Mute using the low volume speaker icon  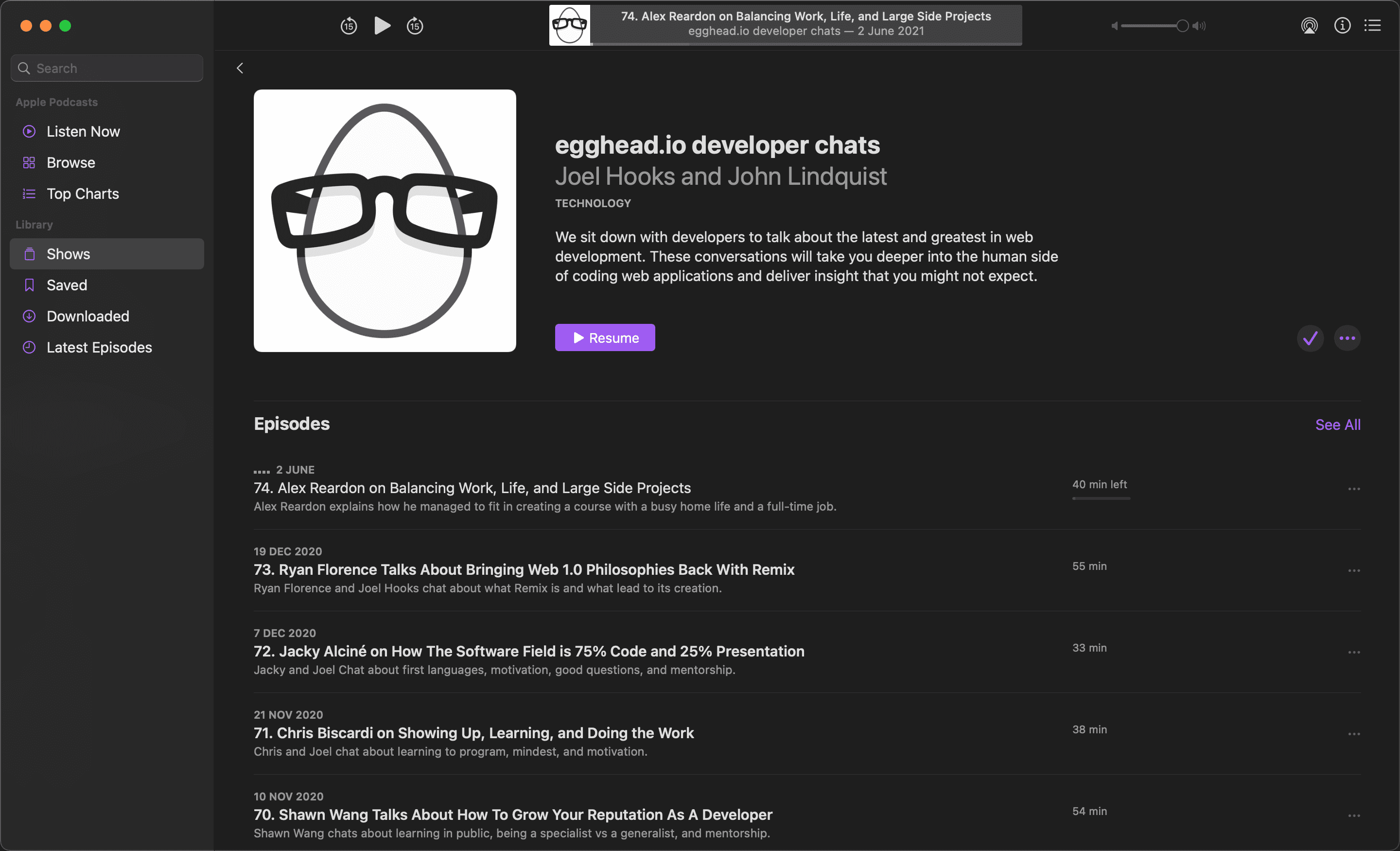pos(1114,26)
